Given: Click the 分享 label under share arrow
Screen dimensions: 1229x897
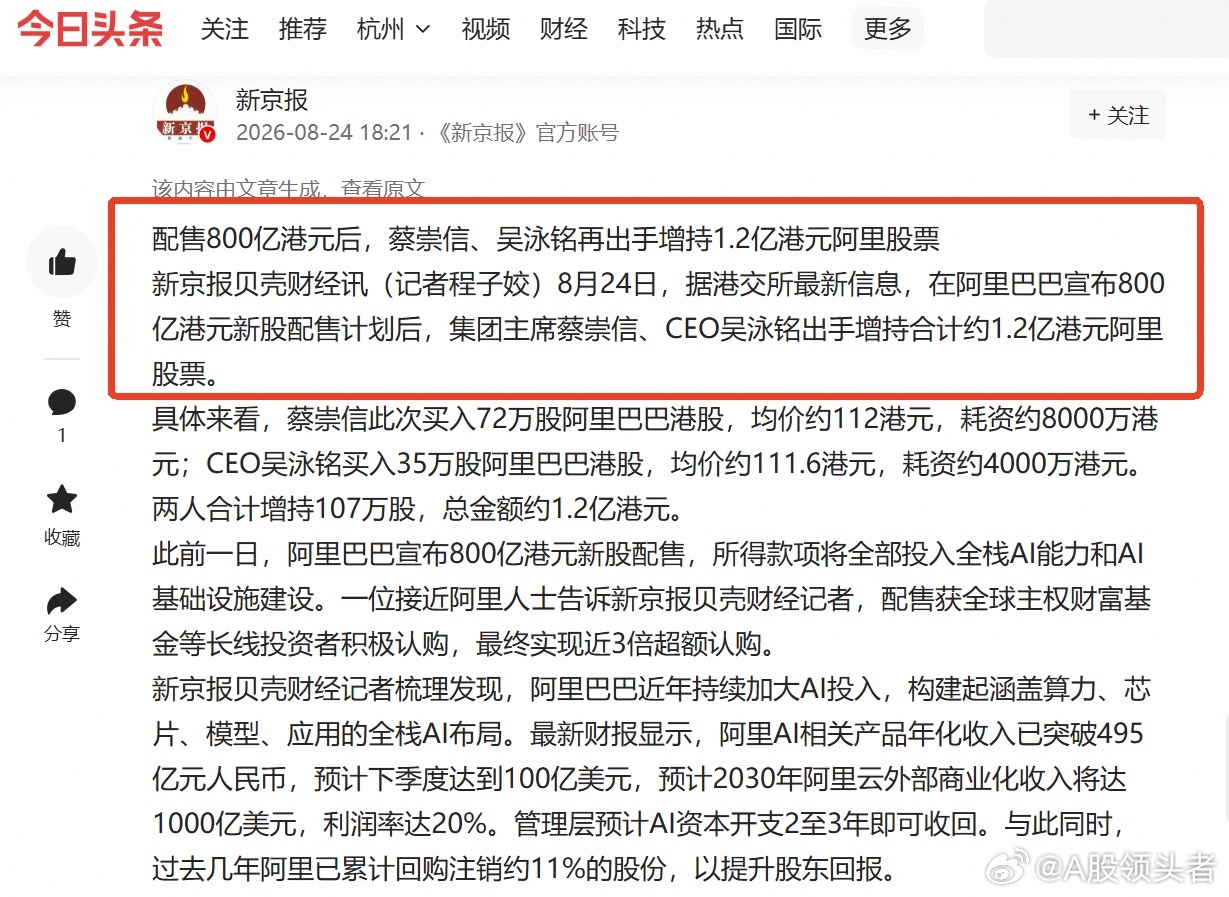Looking at the screenshot, I should pyautogui.click(x=62, y=634).
